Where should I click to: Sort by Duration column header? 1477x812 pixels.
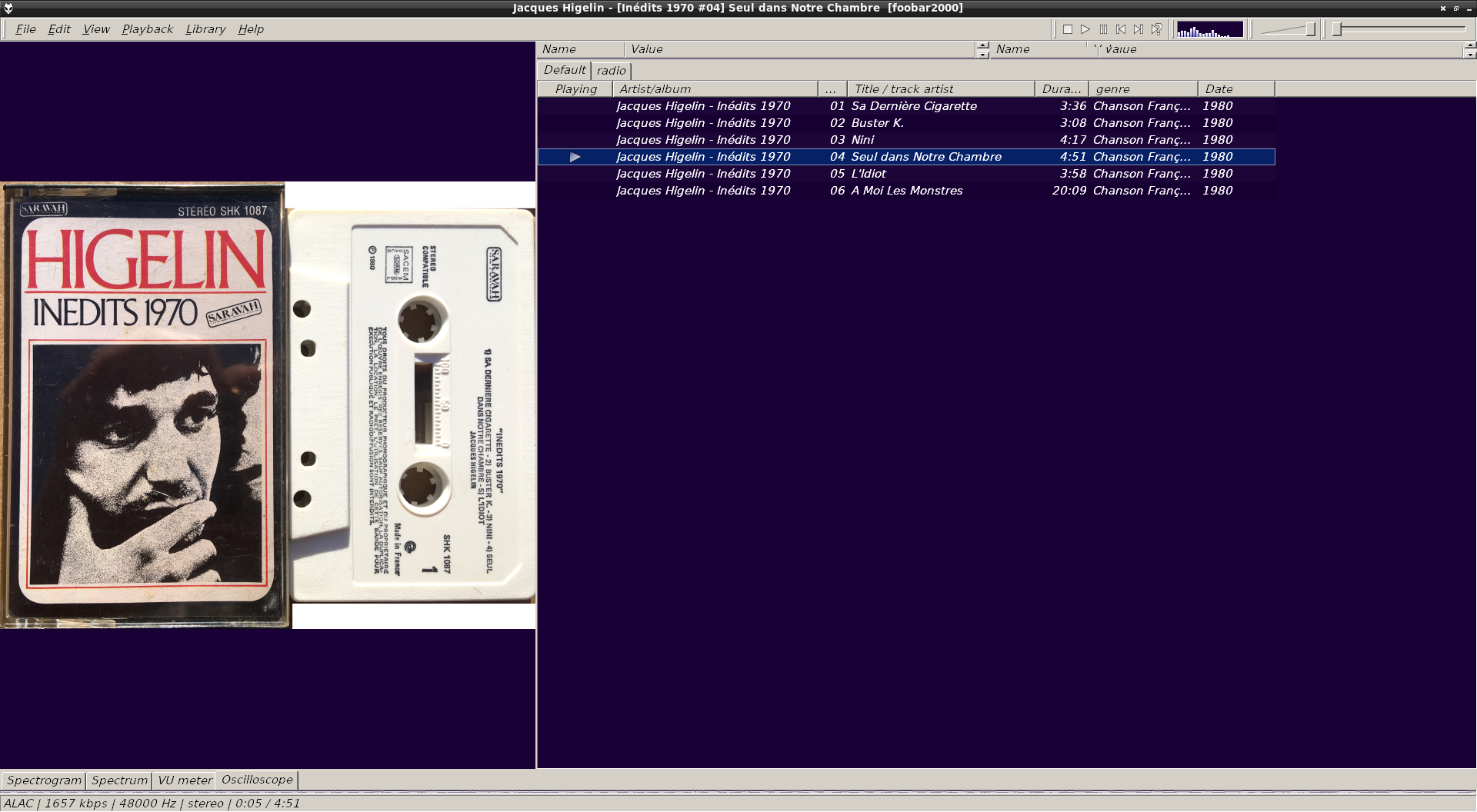[x=1062, y=89]
